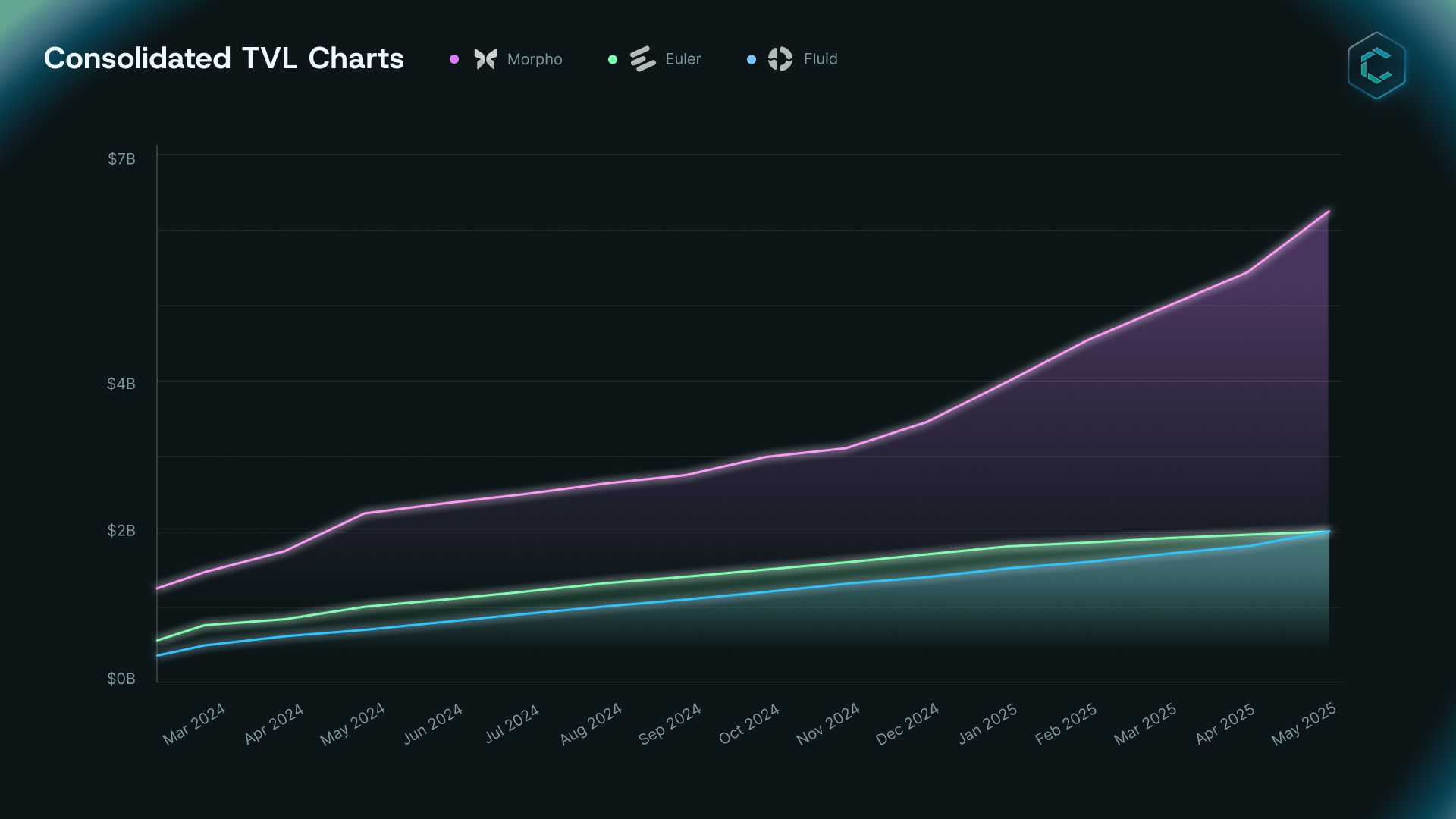Click the Dec 2024 x-axis label

point(907,724)
